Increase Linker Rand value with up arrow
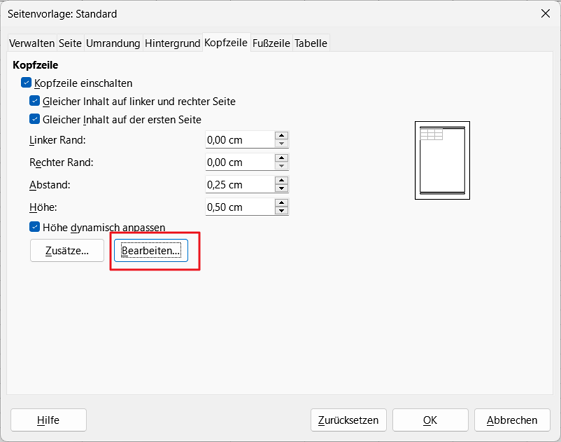Viewport: 561px width, 442px height. pos(282,136)
